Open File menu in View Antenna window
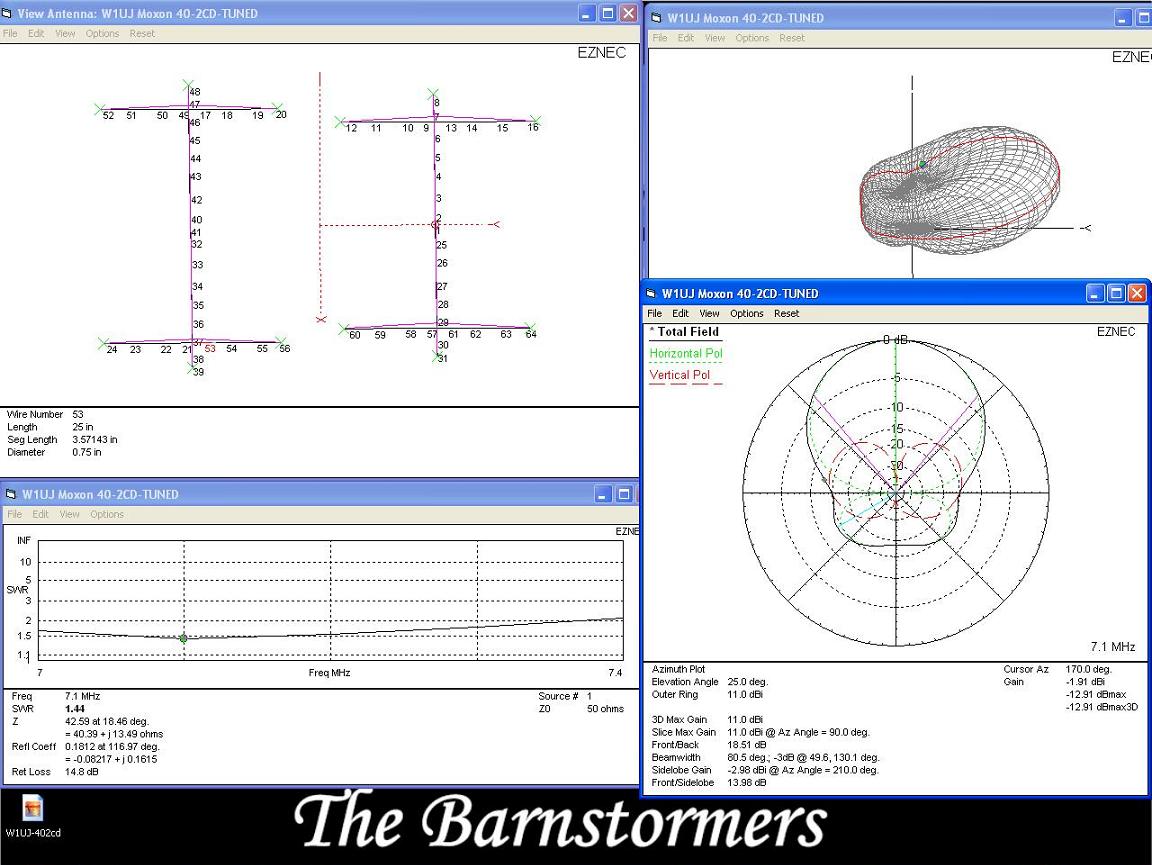The image size is (1152, 865). pos(10,34)
